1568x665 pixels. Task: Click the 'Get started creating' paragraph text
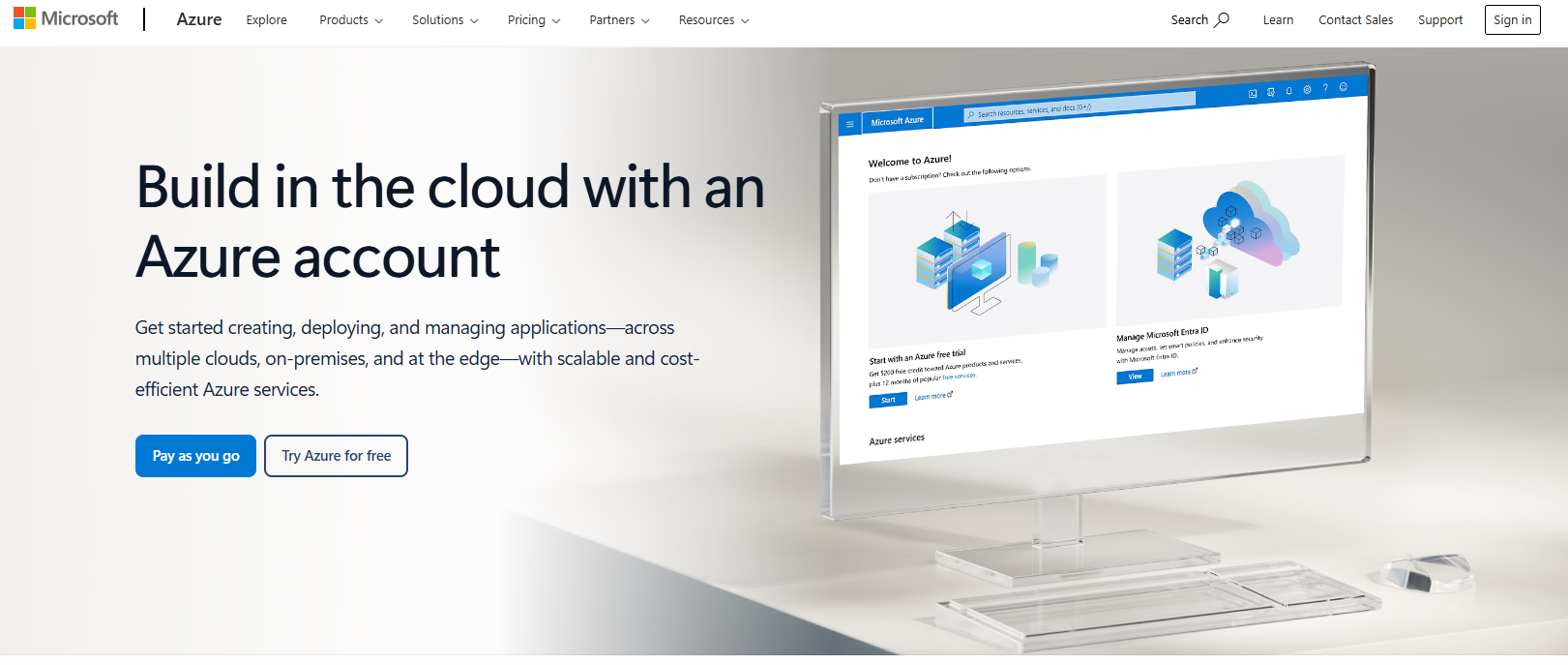417,358
